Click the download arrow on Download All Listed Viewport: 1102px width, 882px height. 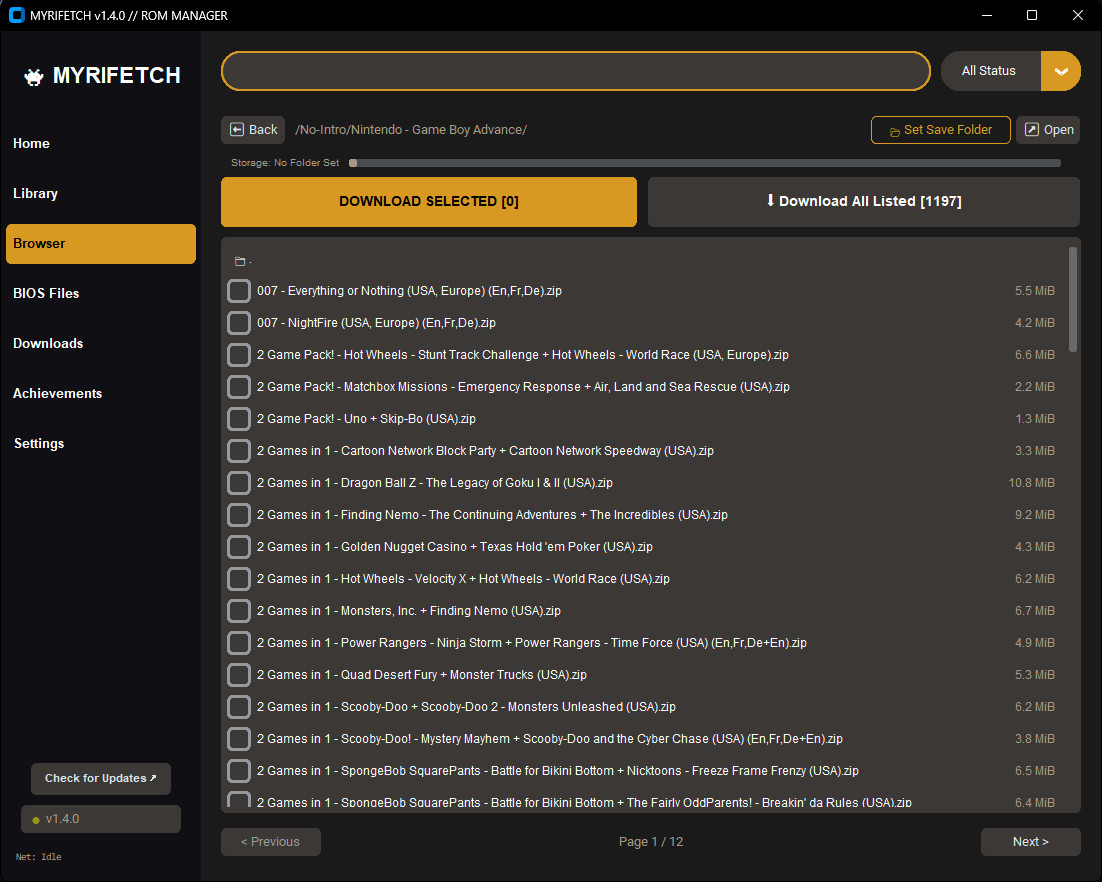pyautogui.click(x=770, y=200)
